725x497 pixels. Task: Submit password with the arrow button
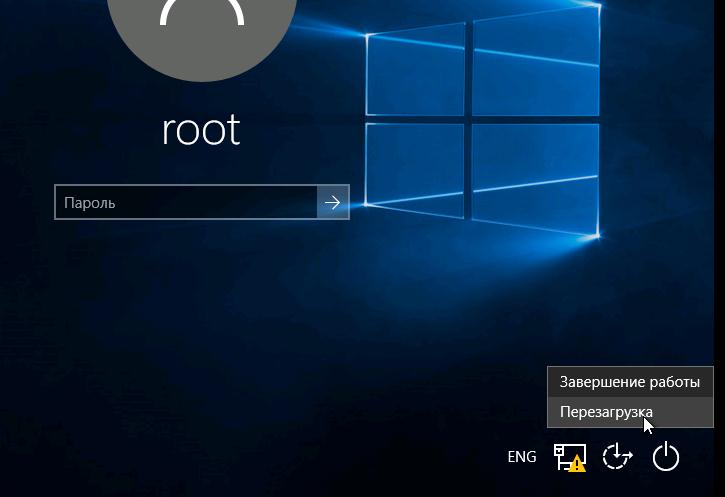(333, 202)
